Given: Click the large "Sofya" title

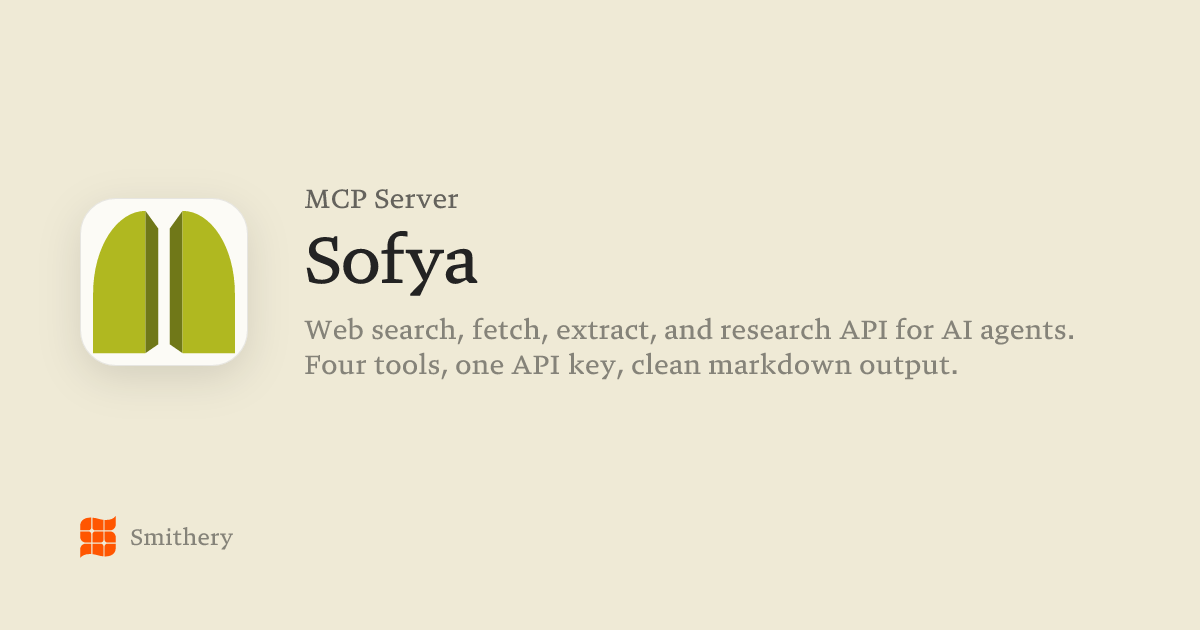Looking at the screenshot, I should [x=391, y=260].
